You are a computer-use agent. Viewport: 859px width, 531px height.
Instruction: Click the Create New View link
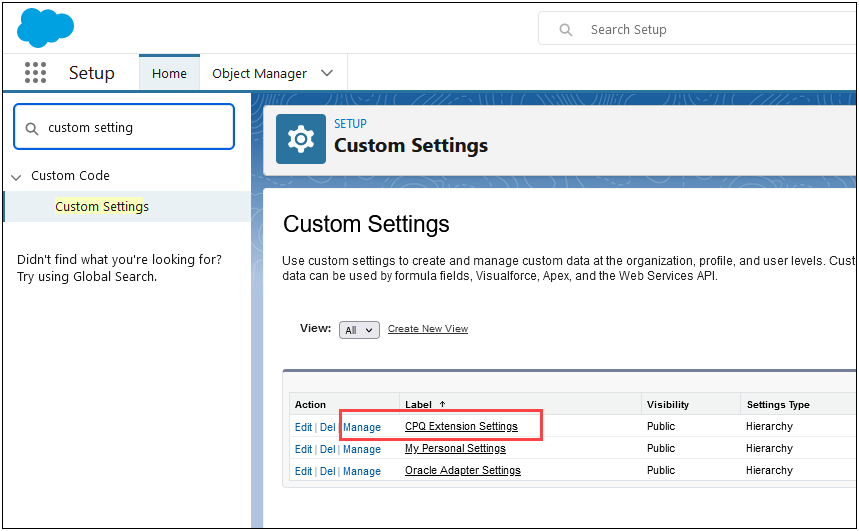427,329
